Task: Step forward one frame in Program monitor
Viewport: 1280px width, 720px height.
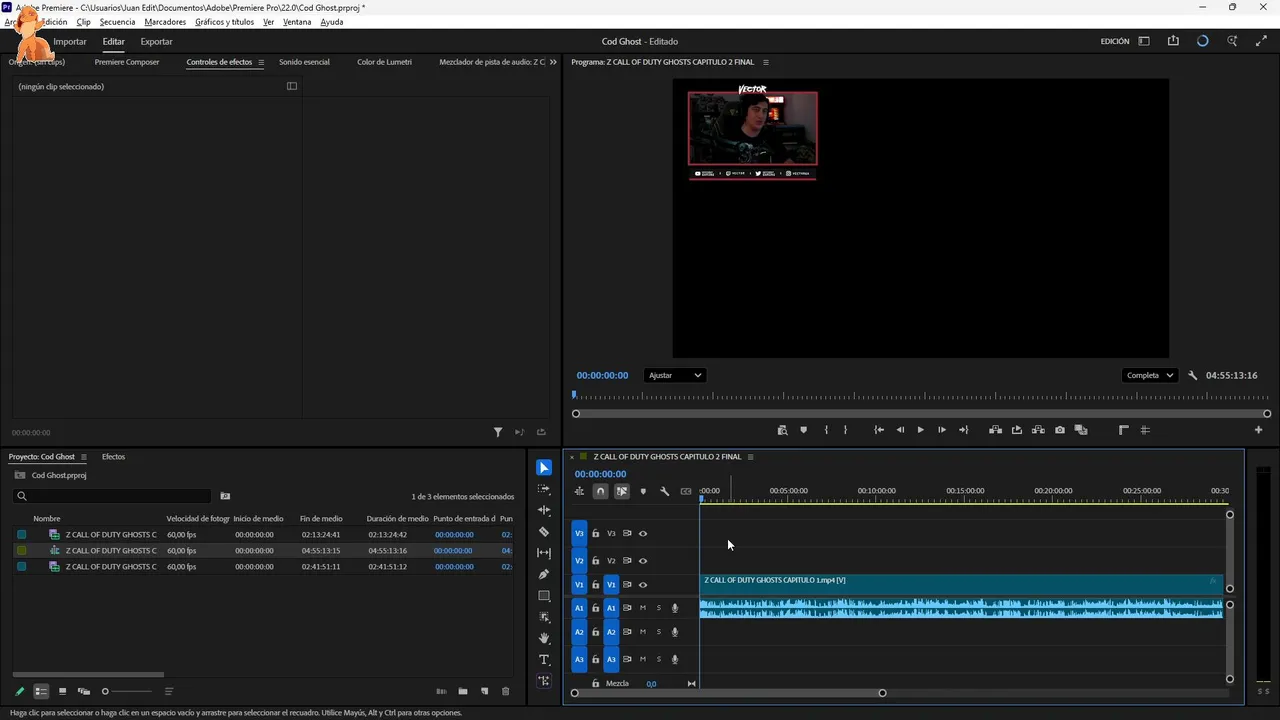Action: coord(941,430)
